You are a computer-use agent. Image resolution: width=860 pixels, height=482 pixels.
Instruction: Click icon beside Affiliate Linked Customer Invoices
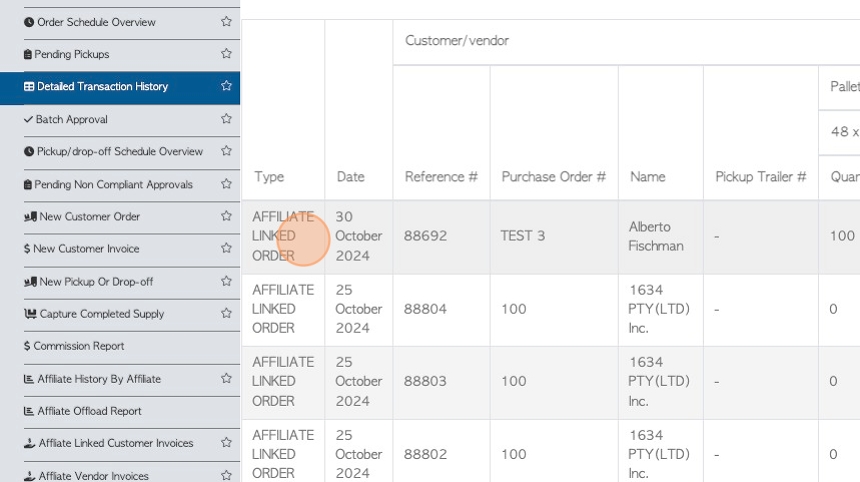(30, 443)
